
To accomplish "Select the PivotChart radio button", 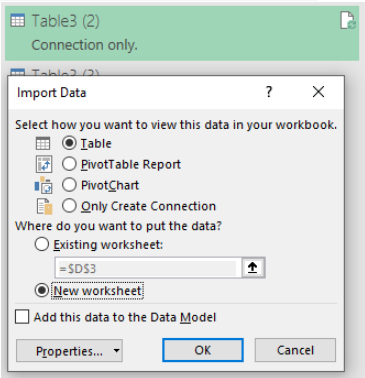I will [69, 185].
